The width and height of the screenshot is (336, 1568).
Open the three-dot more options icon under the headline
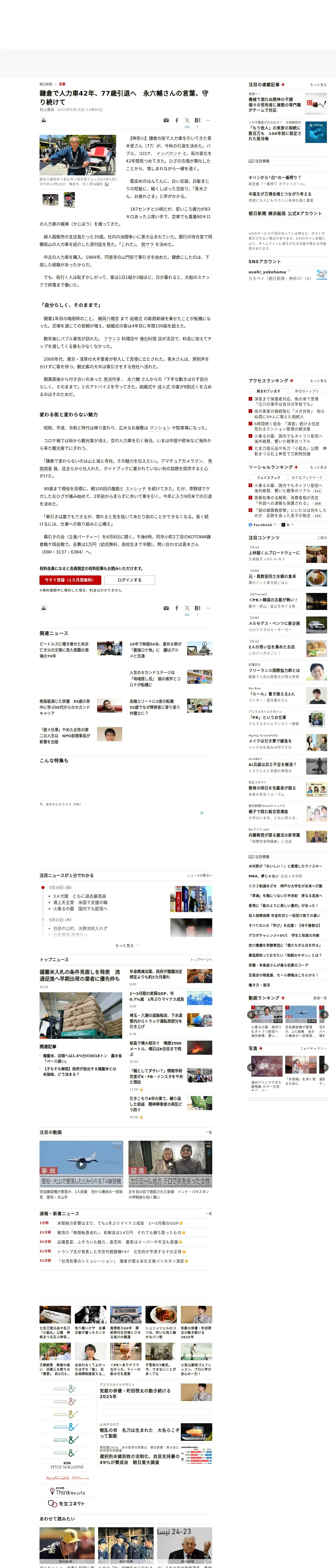click(208, 120)
